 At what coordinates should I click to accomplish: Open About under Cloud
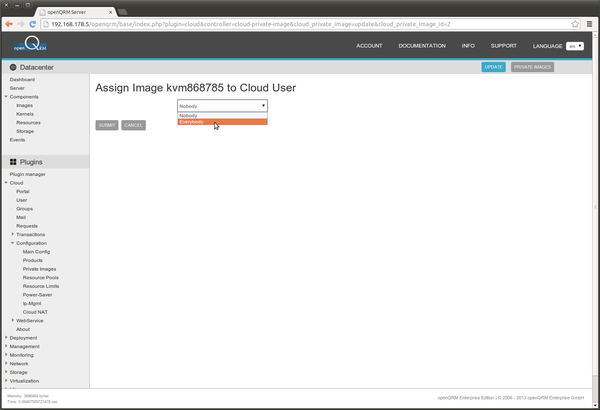[23, 329]
